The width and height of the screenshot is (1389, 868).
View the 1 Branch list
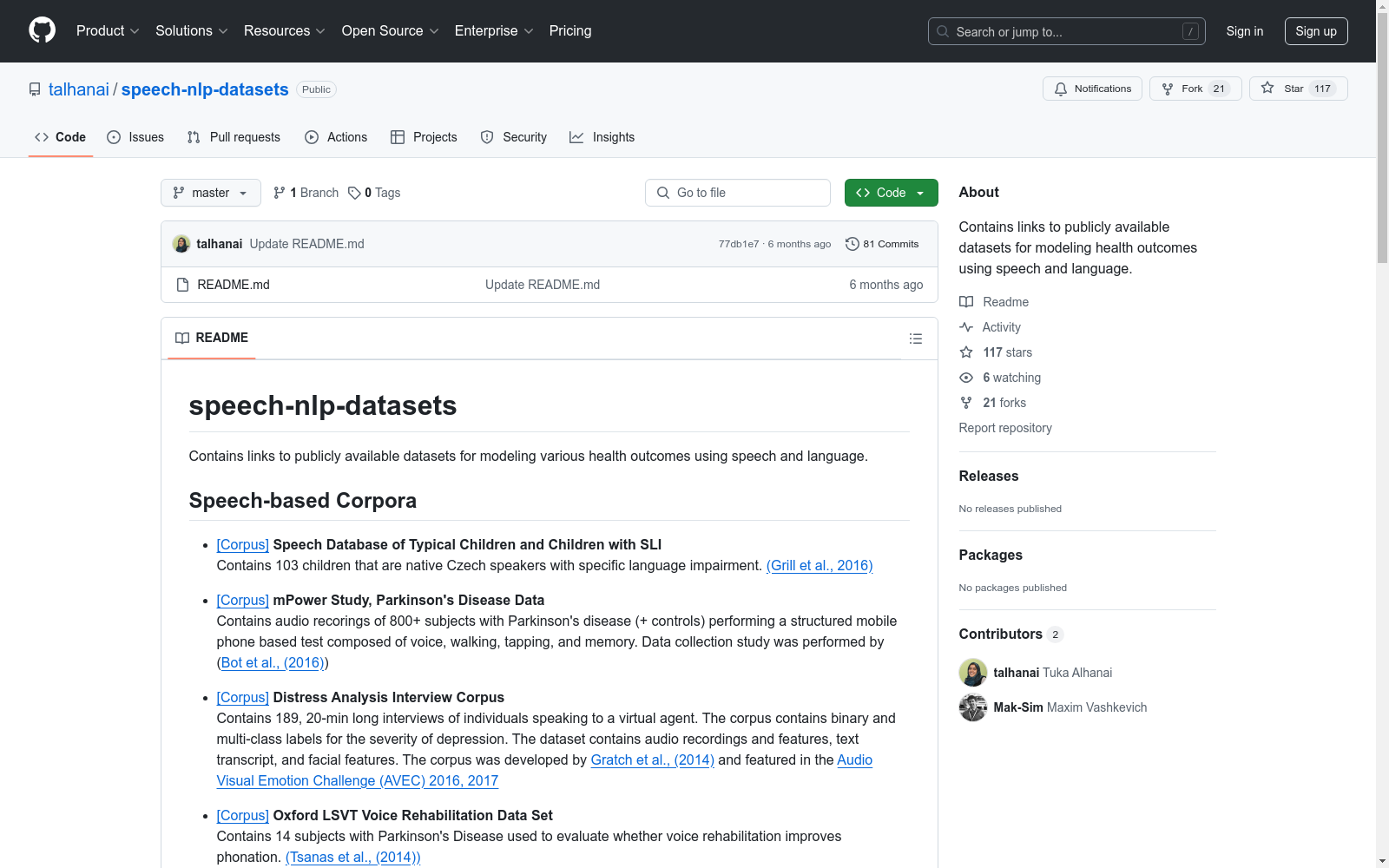pyautogui.click(x=306, y=193)
